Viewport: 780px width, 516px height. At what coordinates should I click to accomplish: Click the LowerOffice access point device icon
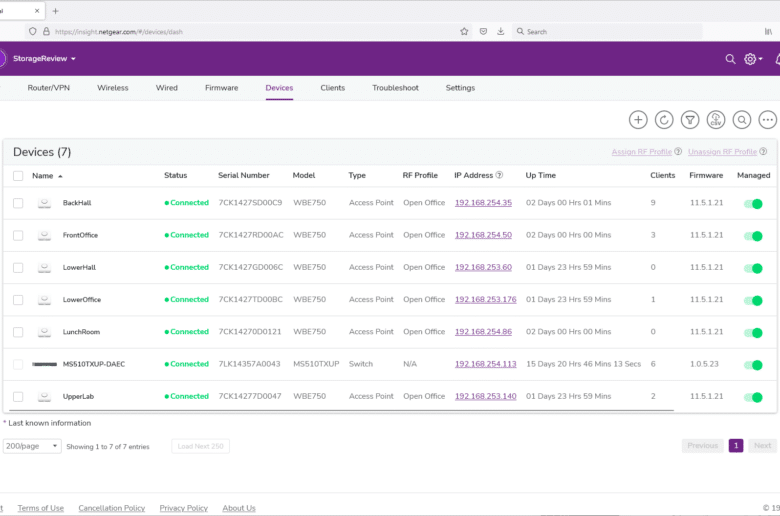[x=44, y=300]
